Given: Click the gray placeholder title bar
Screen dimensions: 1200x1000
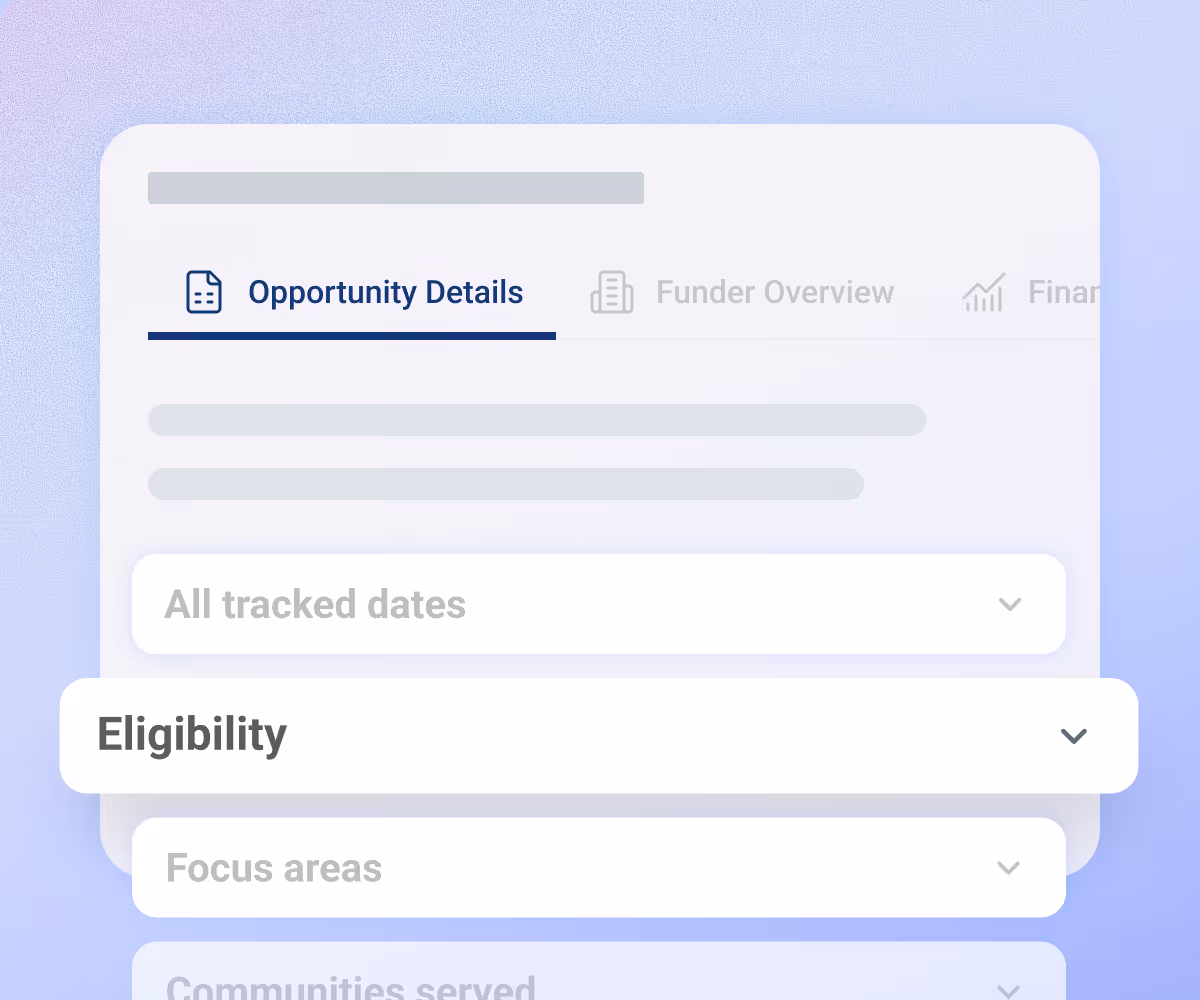Looking at the screenshot, I should 396,188.
